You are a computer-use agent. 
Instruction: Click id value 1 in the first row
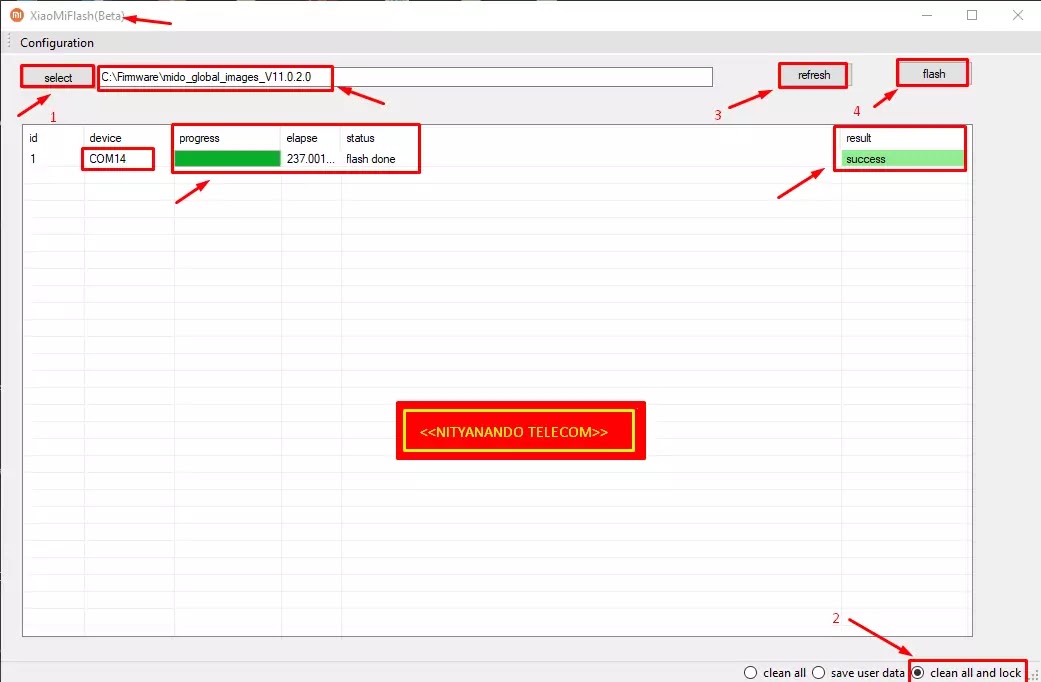click(33, 159)
